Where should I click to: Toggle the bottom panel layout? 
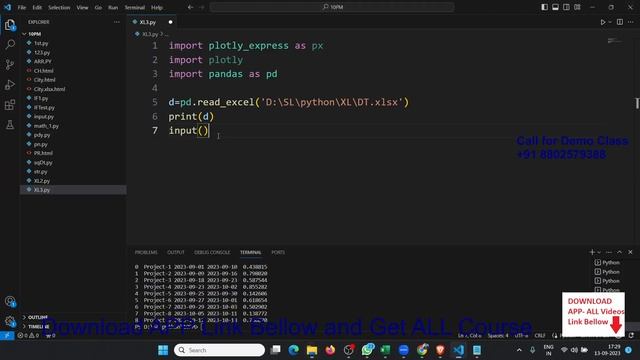pos(556,7)
